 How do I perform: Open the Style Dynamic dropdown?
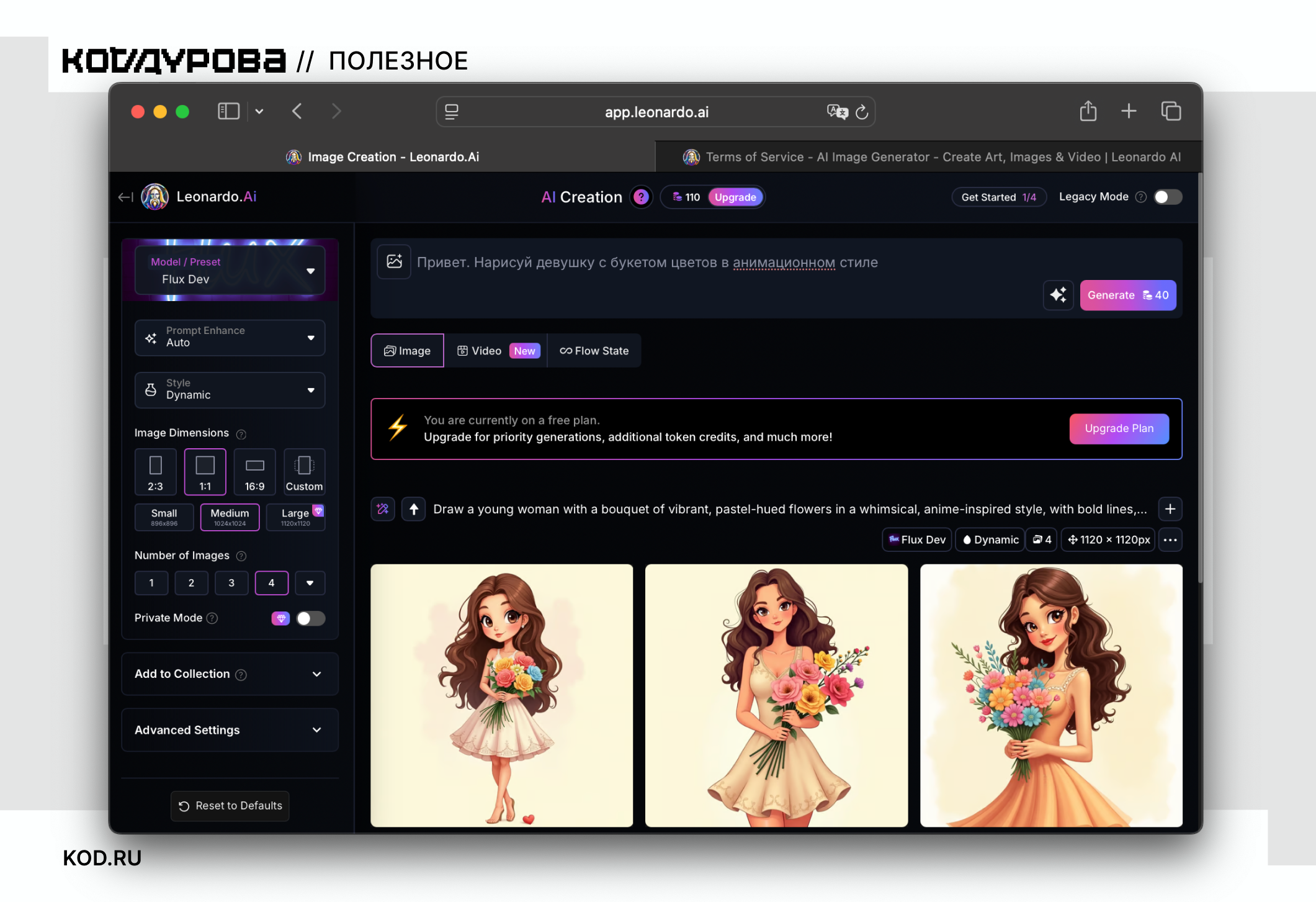coord(230,390)
